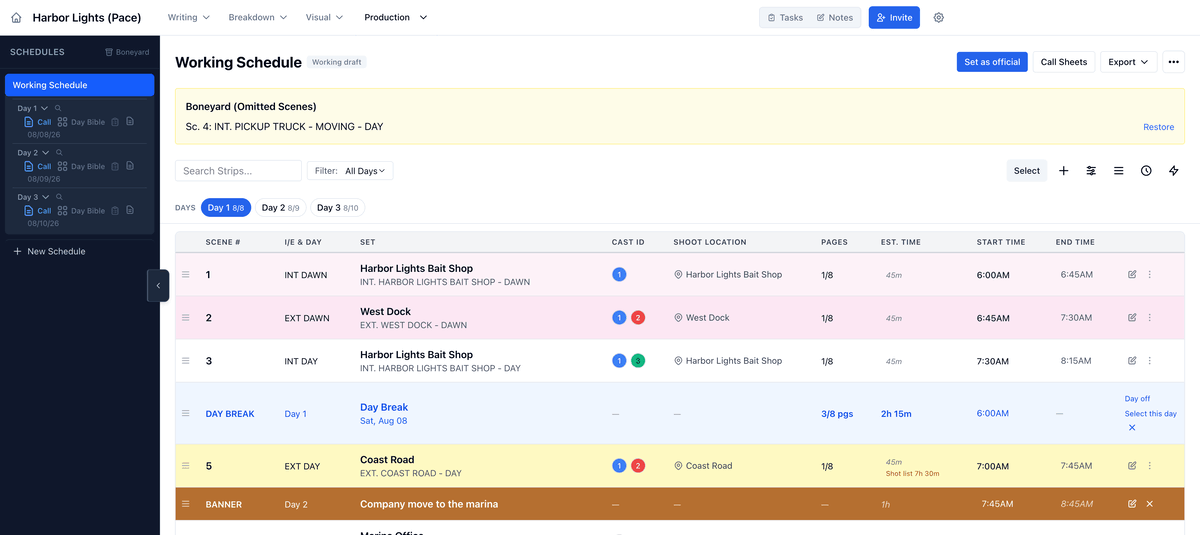Screen dimensions: 1200x535
Task: Expand Day 2 in sidebar
Action: coord(45,153)
